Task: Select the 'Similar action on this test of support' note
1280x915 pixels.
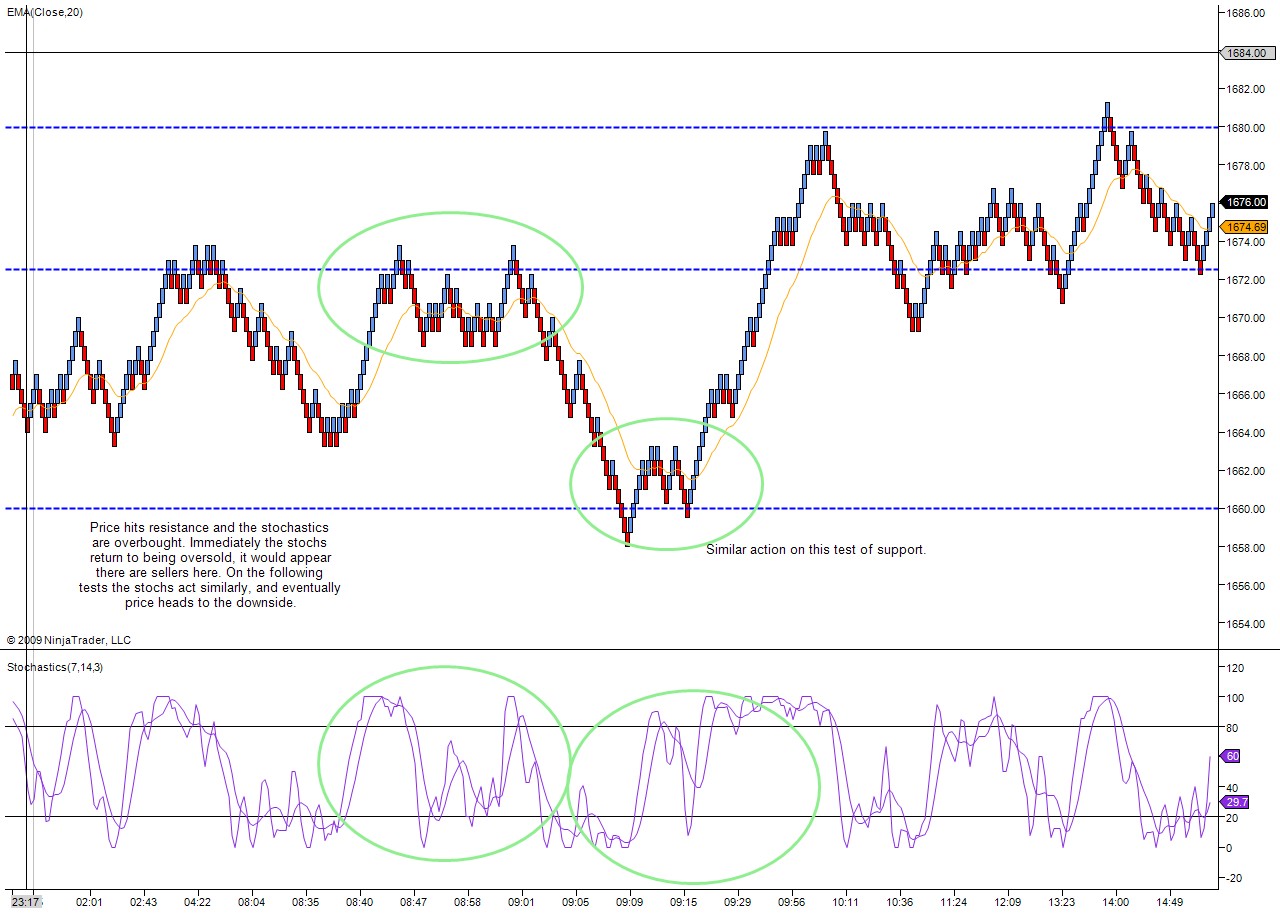Action: (x=816, y=549)
